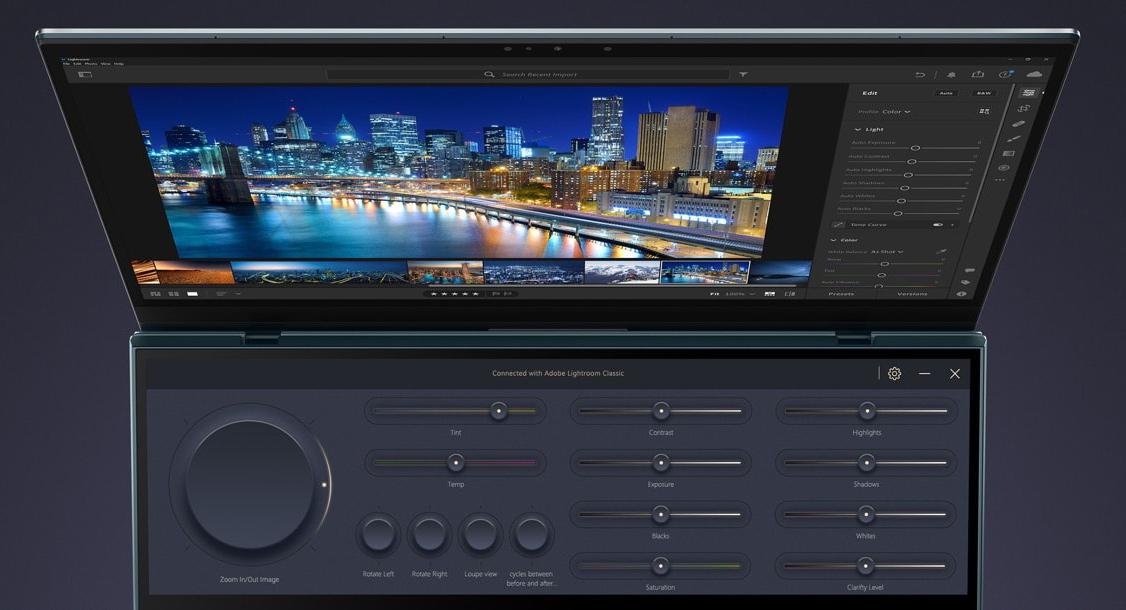Viewport: 1126px width, 610px height.
Task: Collapse the Light section
Action: coord(858,129)
